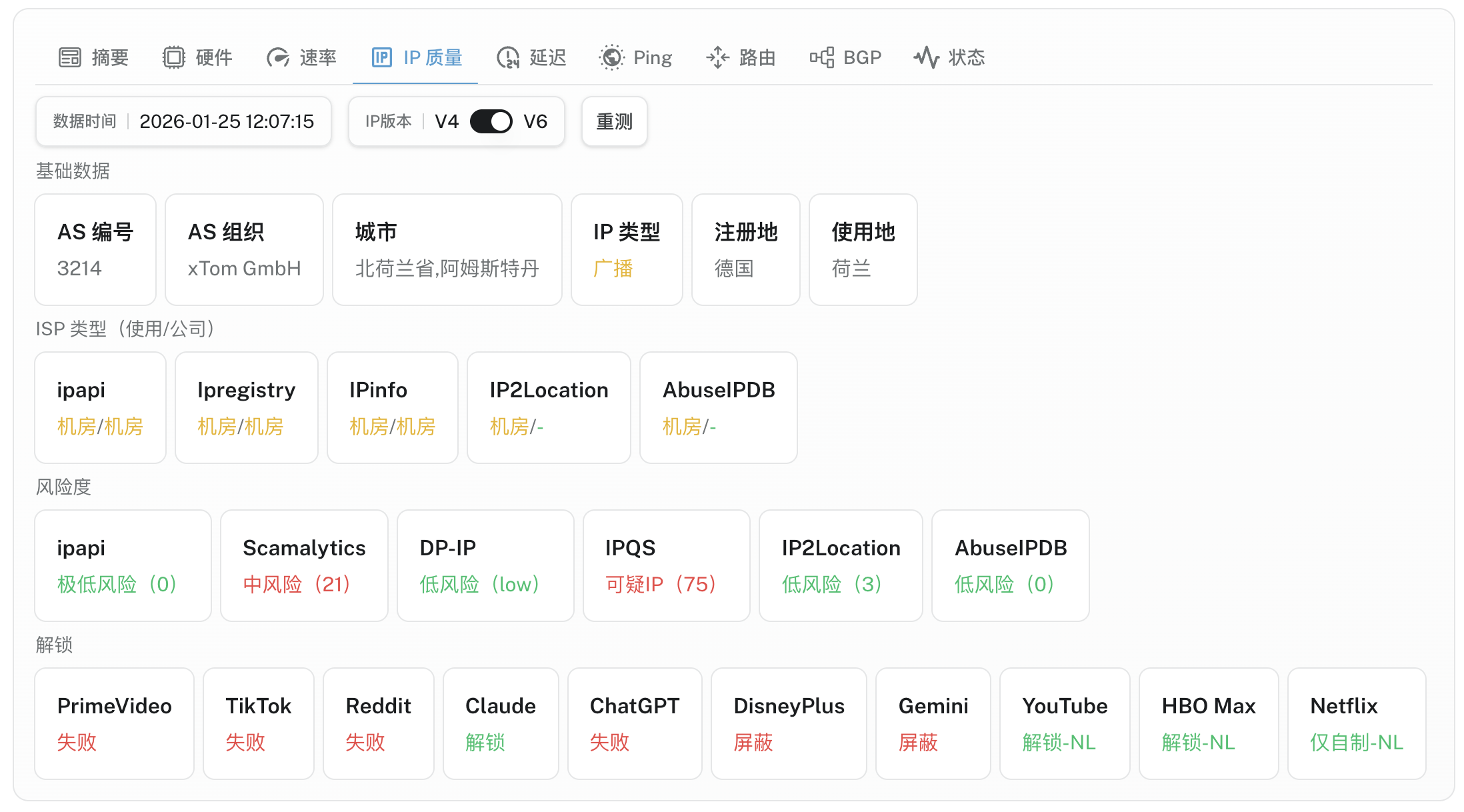Click the Ping globe icon
The height and width of the screenshot is (812, 1464).
coord(611,57)
